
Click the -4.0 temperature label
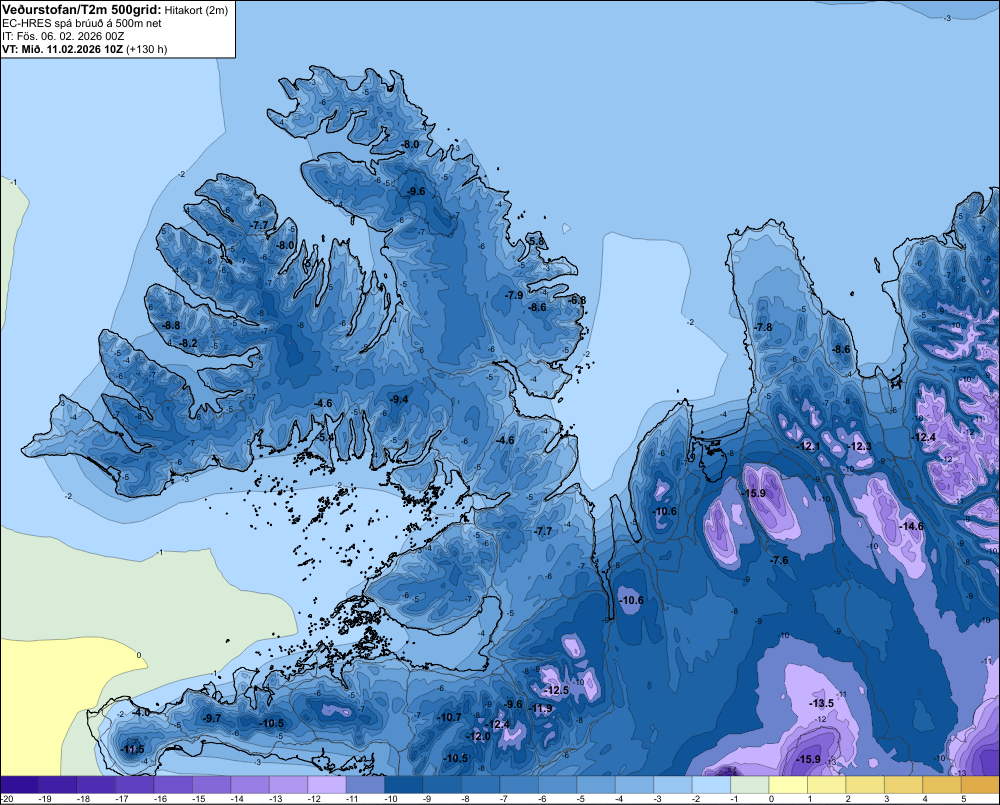[141, 713]
